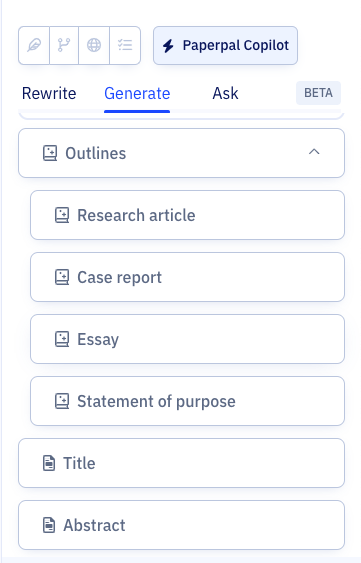Click the BETA badge

point(318,93)
